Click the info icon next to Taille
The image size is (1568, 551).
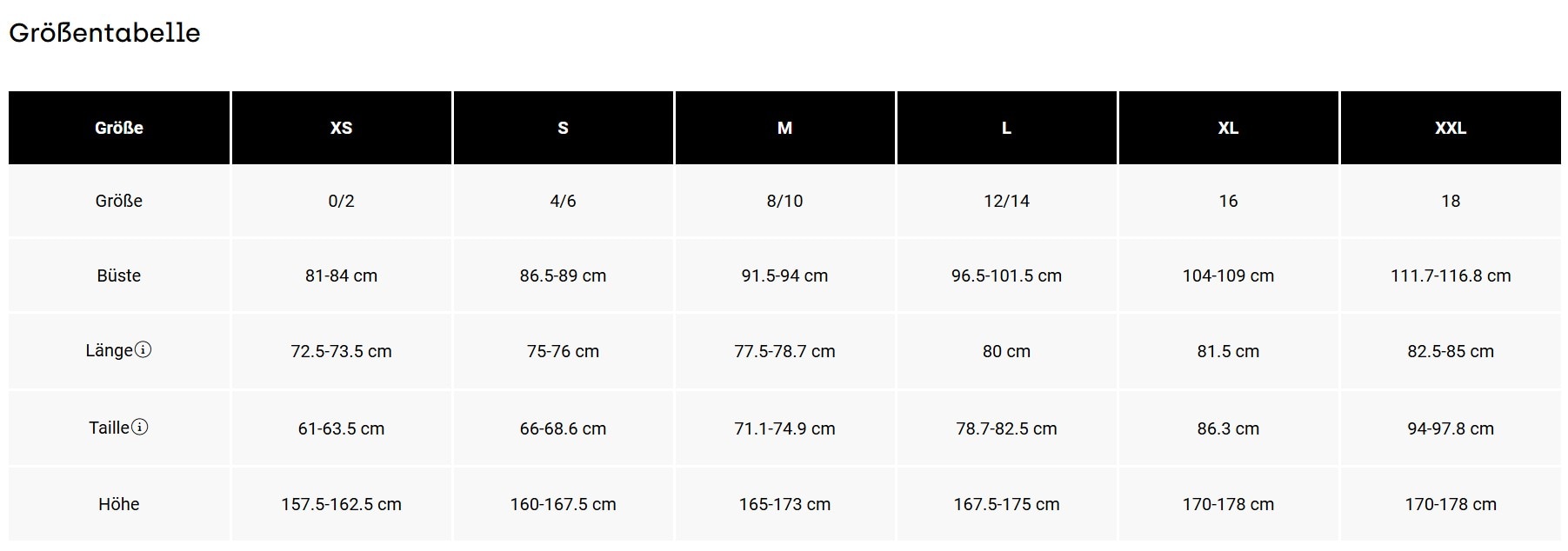point(140,427)
